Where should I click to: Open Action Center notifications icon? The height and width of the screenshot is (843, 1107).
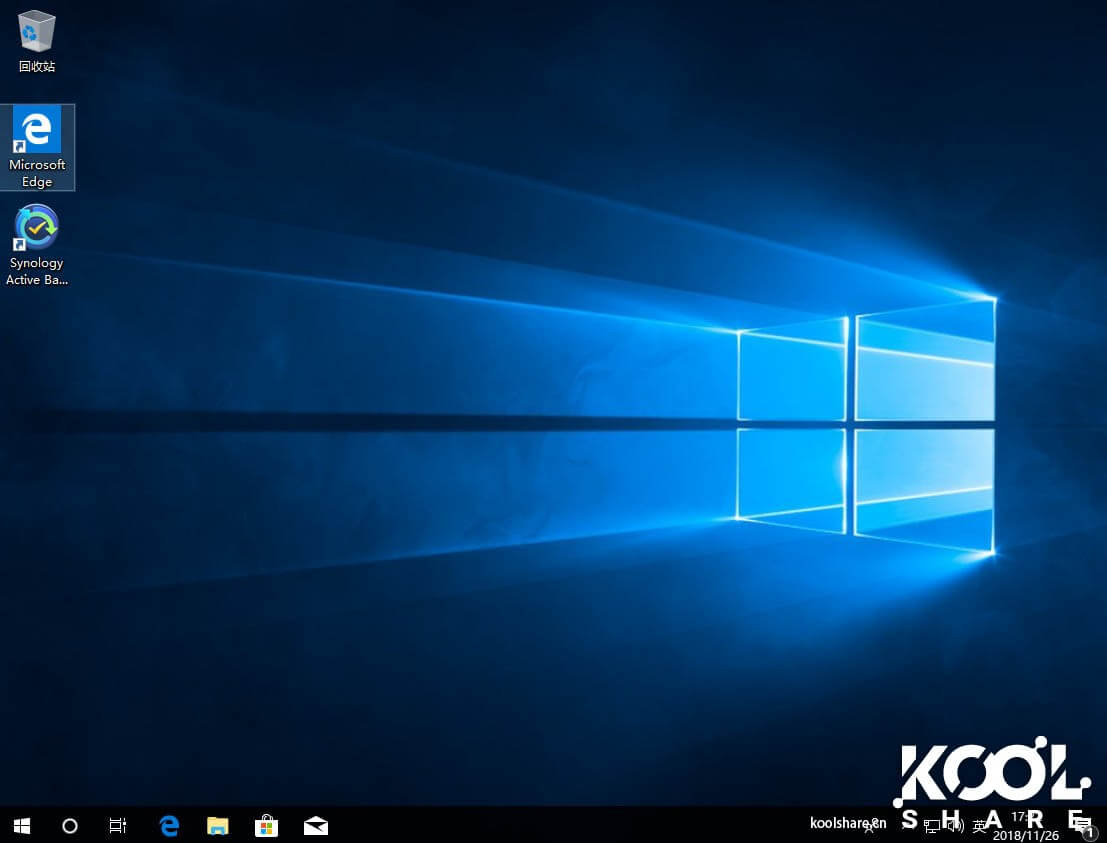pos(1082,825)
